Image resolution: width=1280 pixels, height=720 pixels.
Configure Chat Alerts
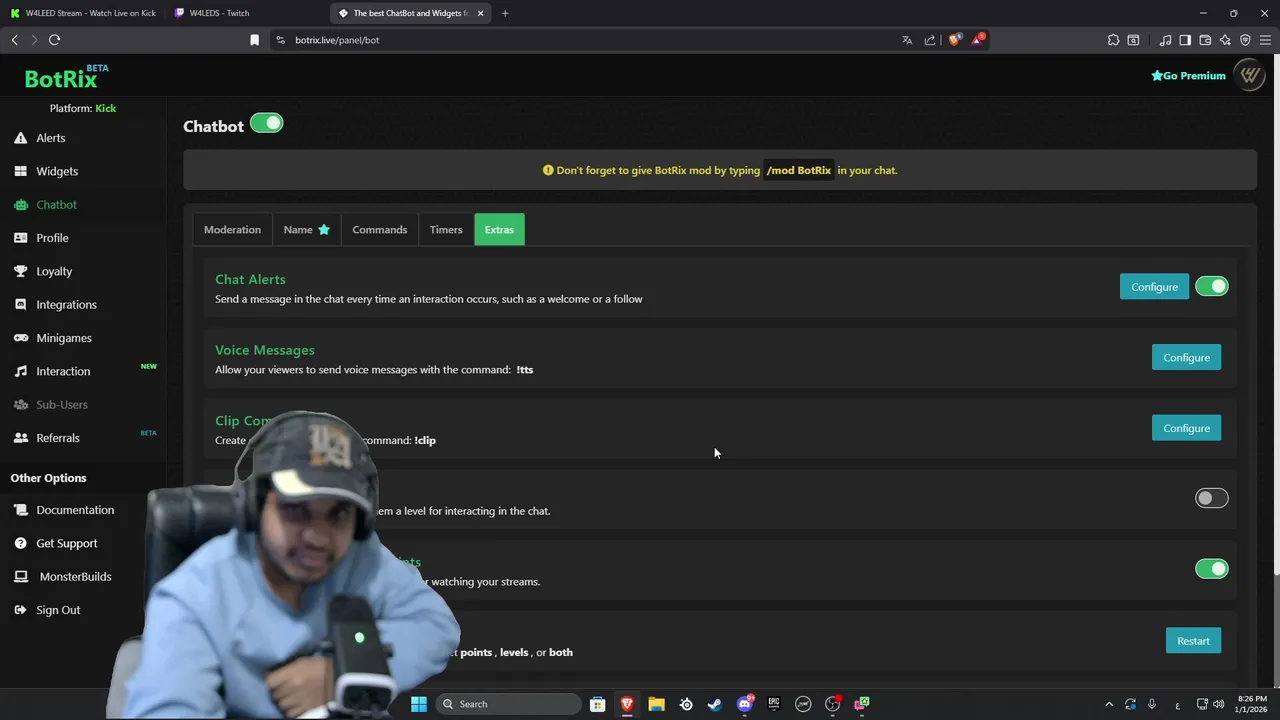click(x=1154, y=287)
